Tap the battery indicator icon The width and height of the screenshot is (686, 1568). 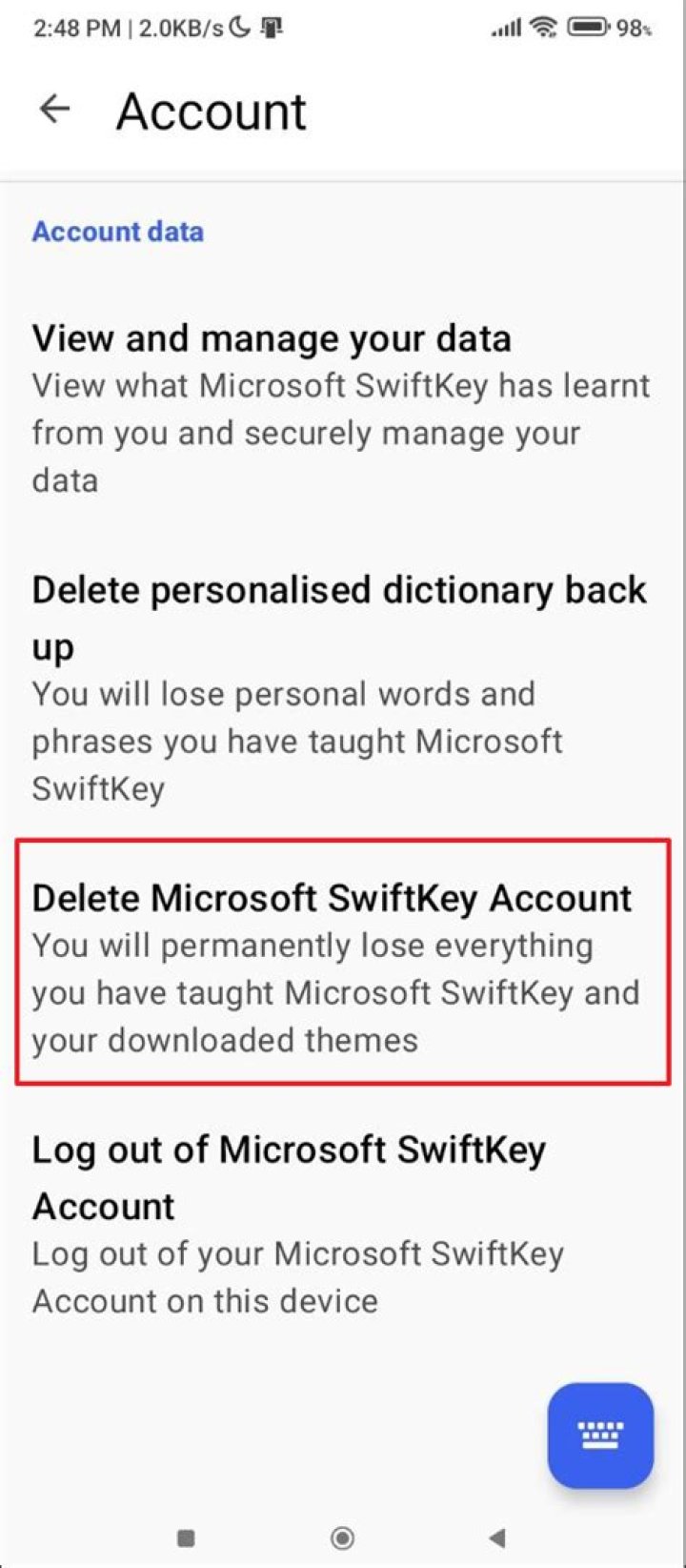tap(588, 27)
